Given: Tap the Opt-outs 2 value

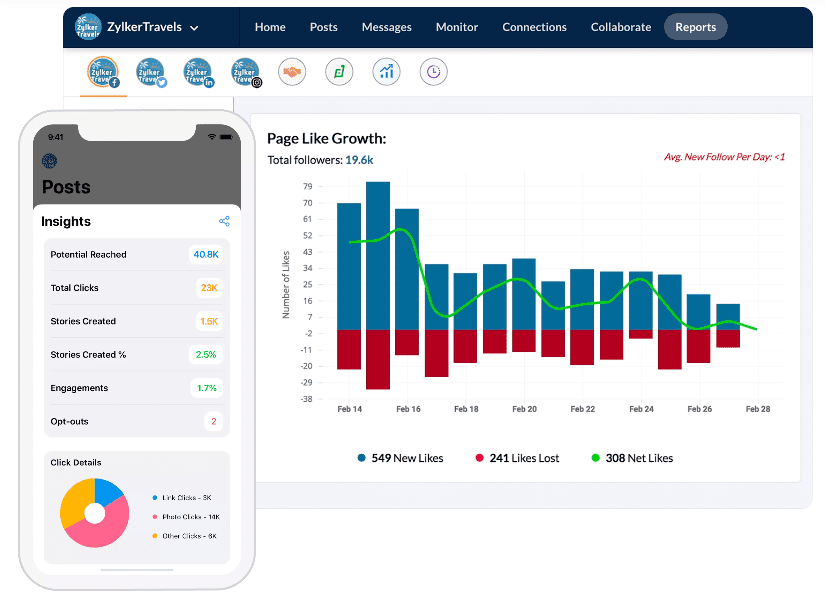Looking at the screenshot, I should point(214,421).
